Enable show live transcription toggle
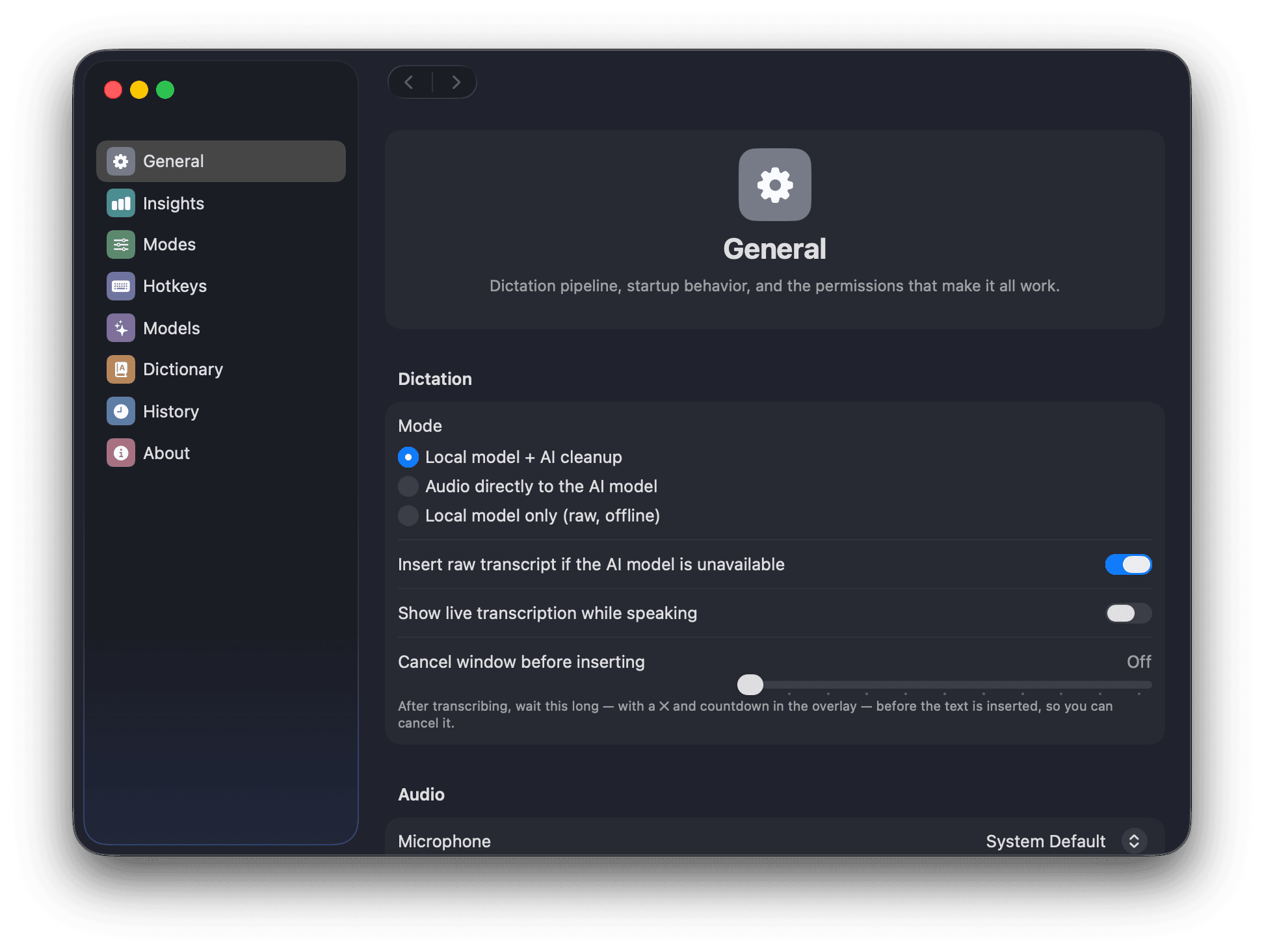Image resolution: width=1264 pixels, height=952 pixels. pyautogui.click(x=1128, y=613)
